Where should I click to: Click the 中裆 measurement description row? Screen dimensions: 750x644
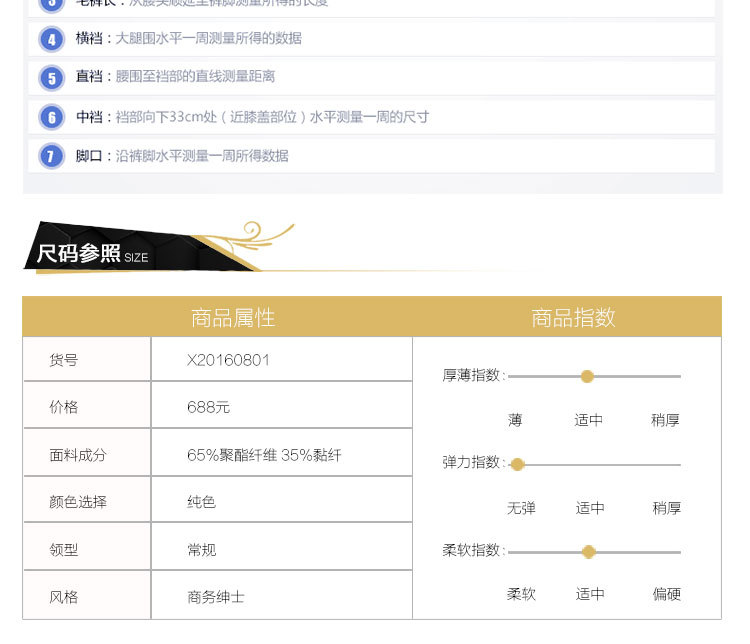[372, 117]
